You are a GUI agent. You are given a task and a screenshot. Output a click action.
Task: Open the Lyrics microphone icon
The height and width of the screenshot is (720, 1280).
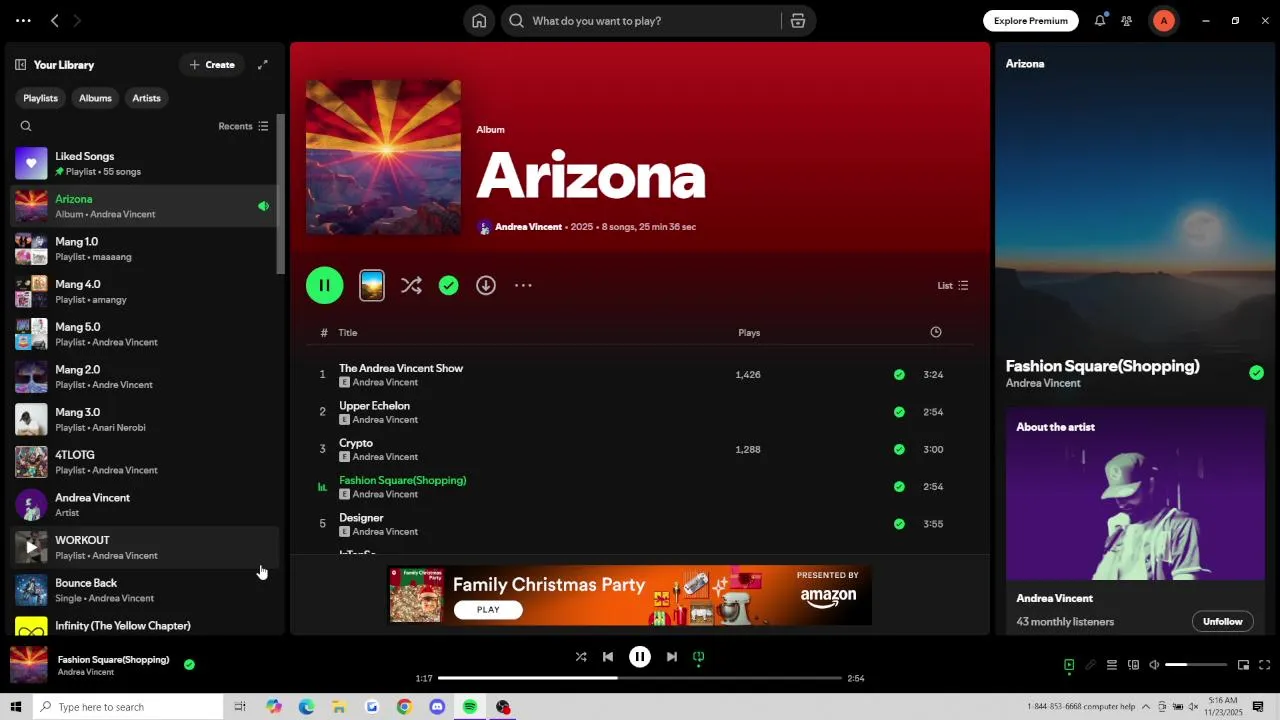tap(1090, 665)
